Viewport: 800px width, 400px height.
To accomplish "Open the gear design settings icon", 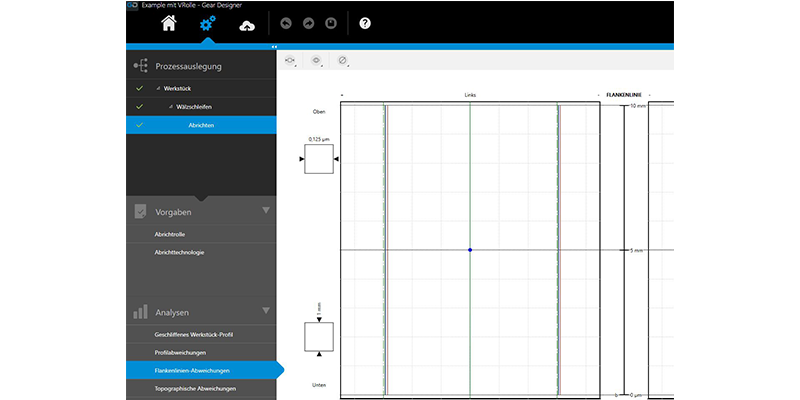I will point(207,23).
